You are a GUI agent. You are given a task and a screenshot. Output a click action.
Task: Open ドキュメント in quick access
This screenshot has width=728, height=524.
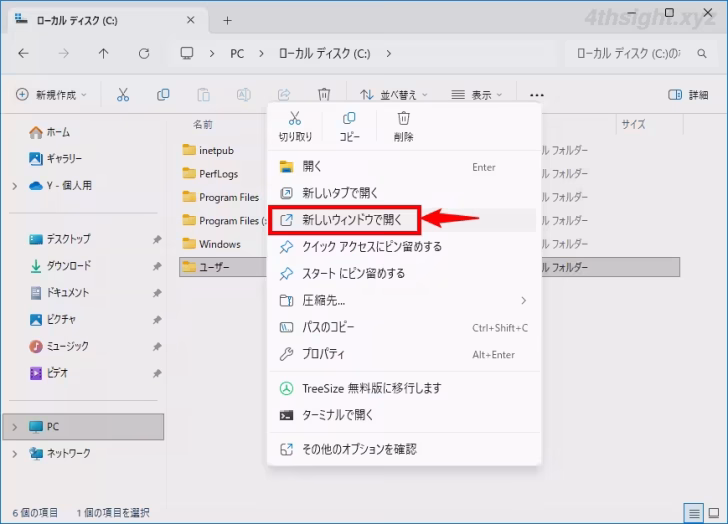59,293
